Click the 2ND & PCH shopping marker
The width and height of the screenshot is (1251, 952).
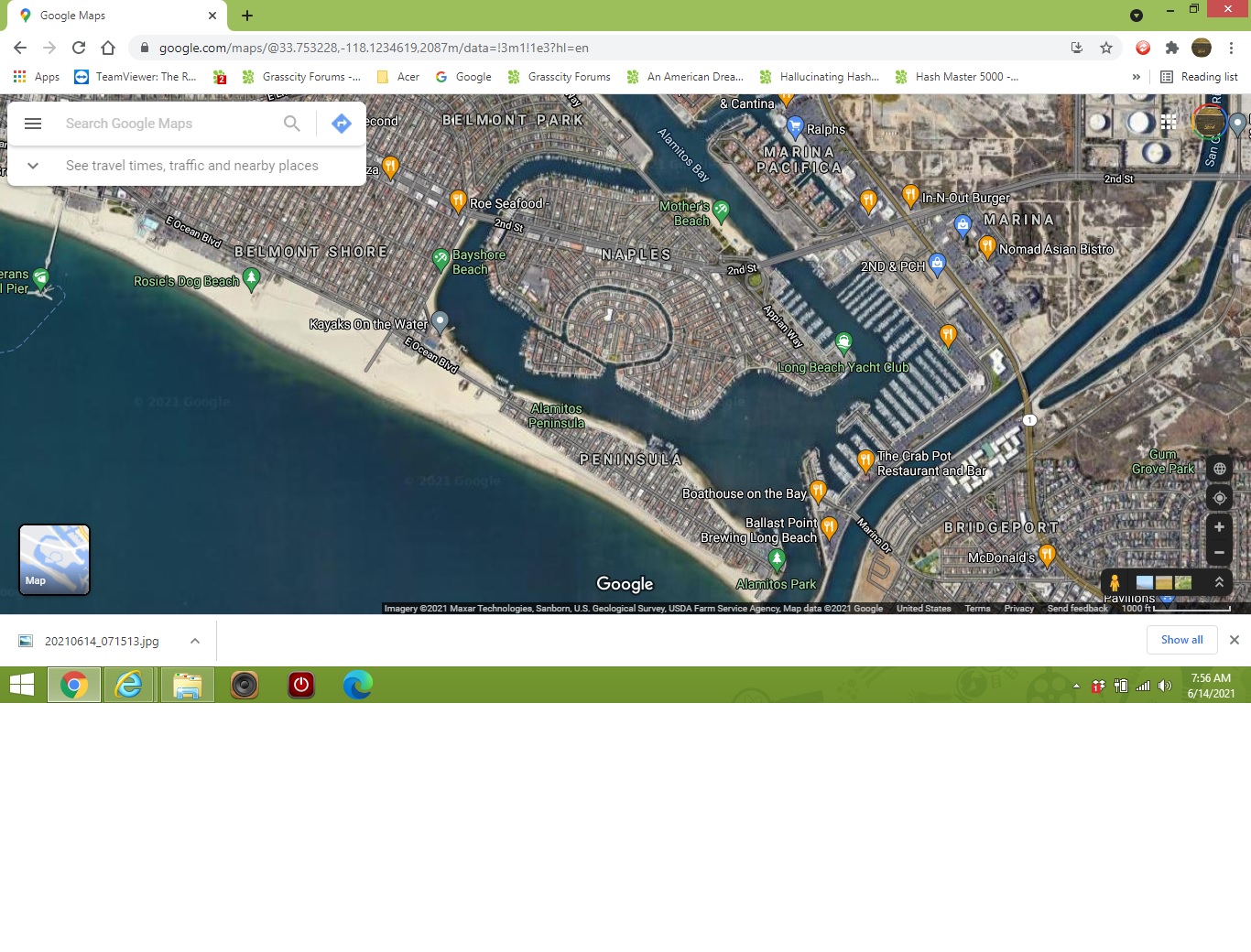(937, 264)
